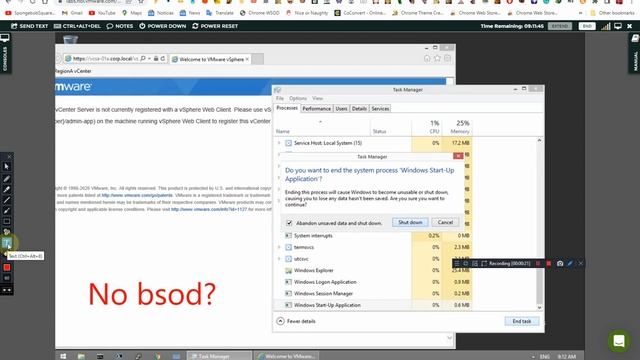The height and width of the screenshot is (360, 640).
Task: Click Internet Explorer home icon
Action: pos(427,58)
